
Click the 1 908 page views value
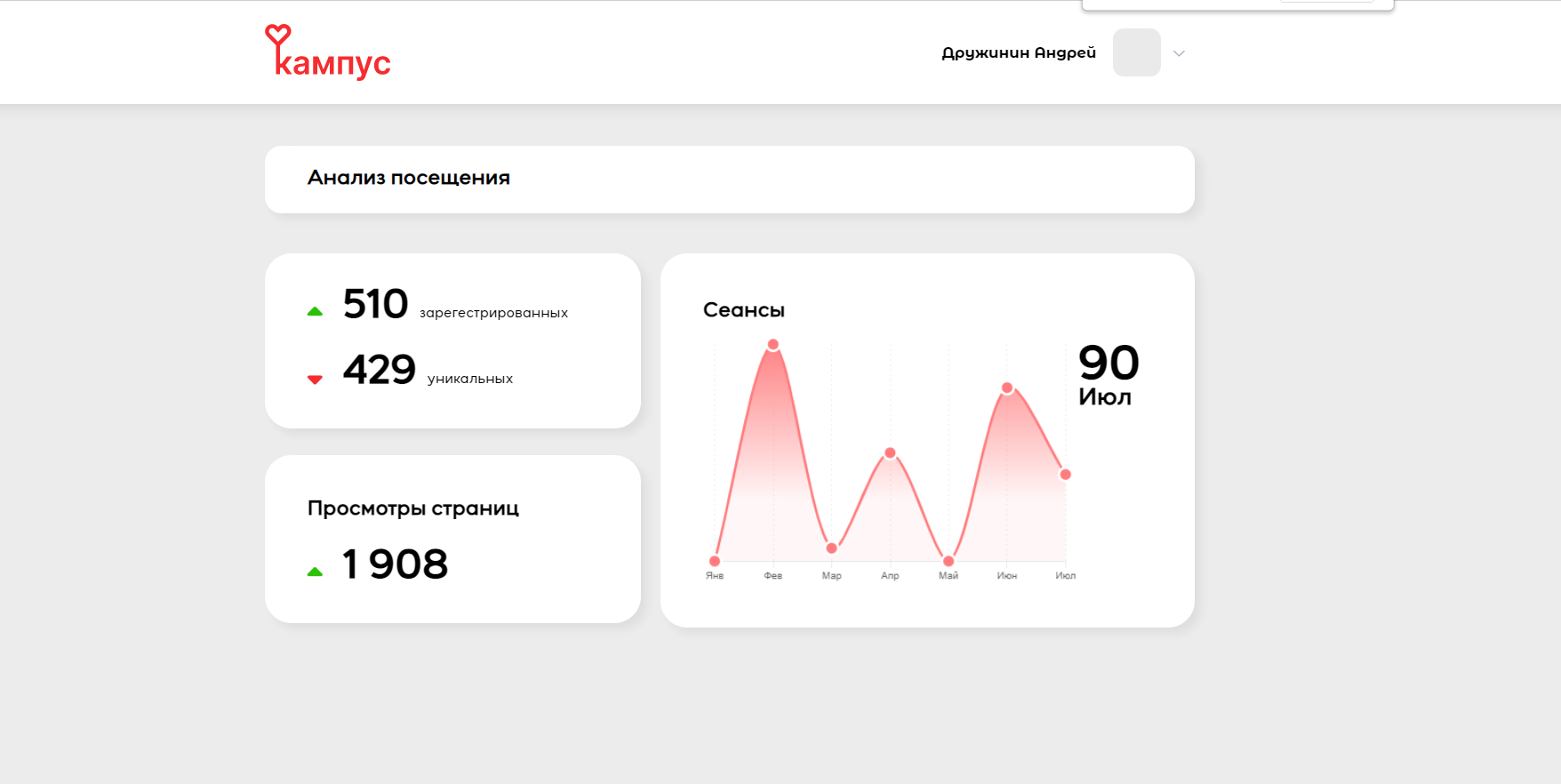point(396,564)
